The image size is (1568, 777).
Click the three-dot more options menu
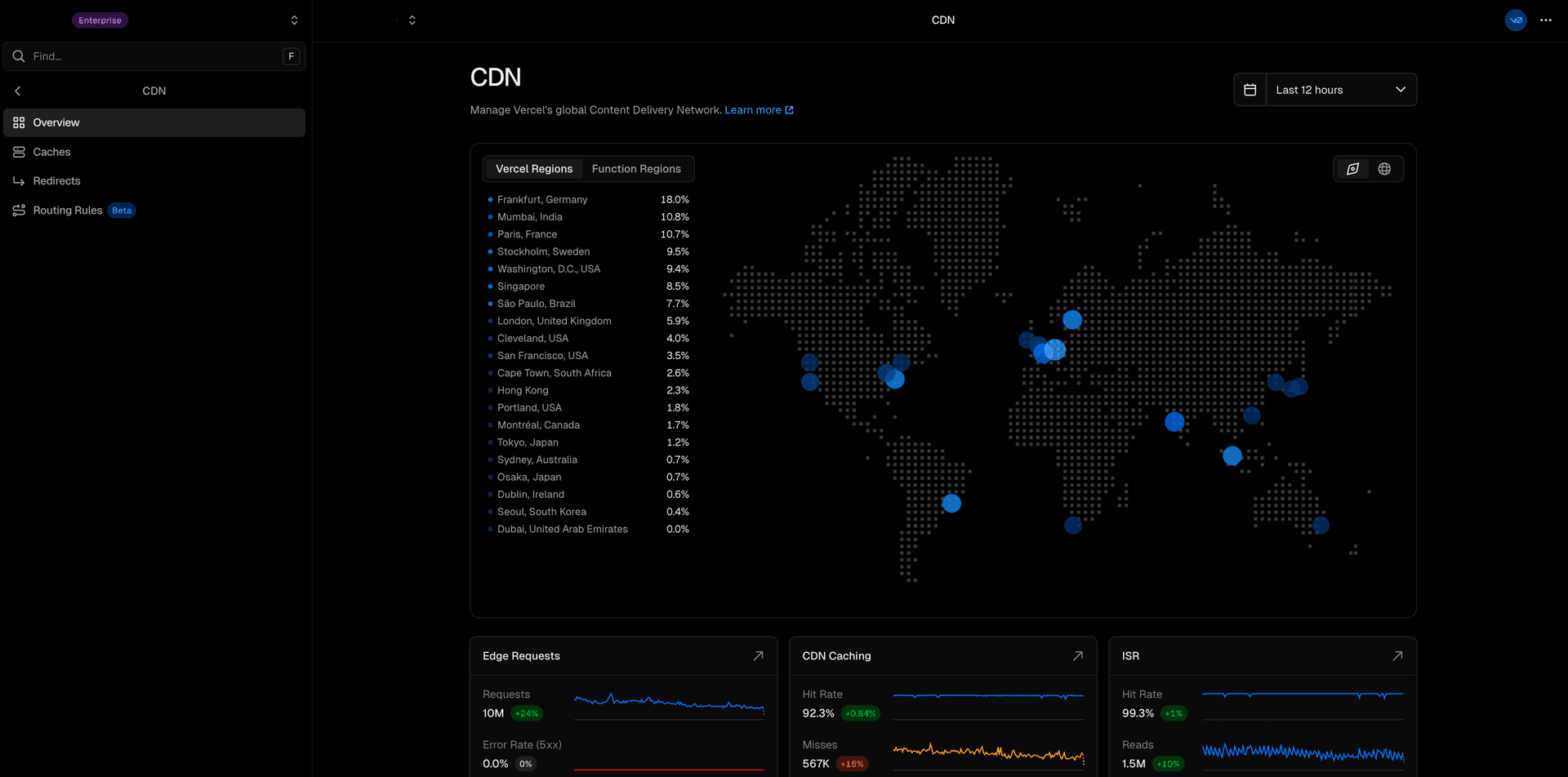pos(1545,20)
